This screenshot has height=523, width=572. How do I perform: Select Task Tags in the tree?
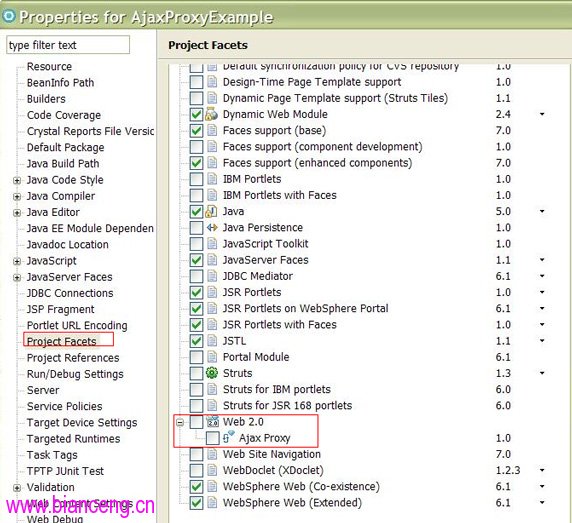pos(52,455)
